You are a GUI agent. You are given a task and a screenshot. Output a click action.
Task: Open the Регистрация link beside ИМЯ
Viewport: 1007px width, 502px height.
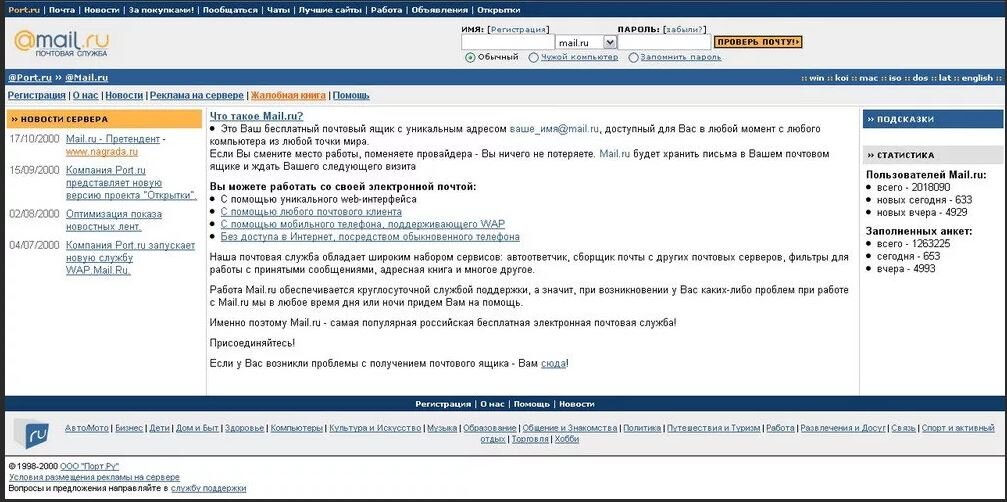pos(519,30)
